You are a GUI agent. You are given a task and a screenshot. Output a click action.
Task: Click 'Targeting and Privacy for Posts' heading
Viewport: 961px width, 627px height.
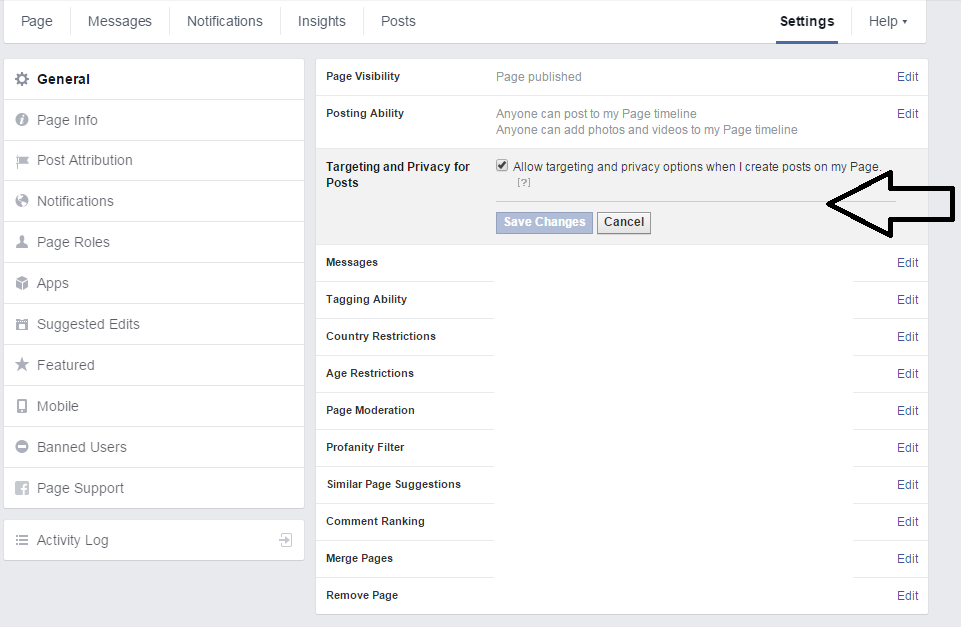398,175
